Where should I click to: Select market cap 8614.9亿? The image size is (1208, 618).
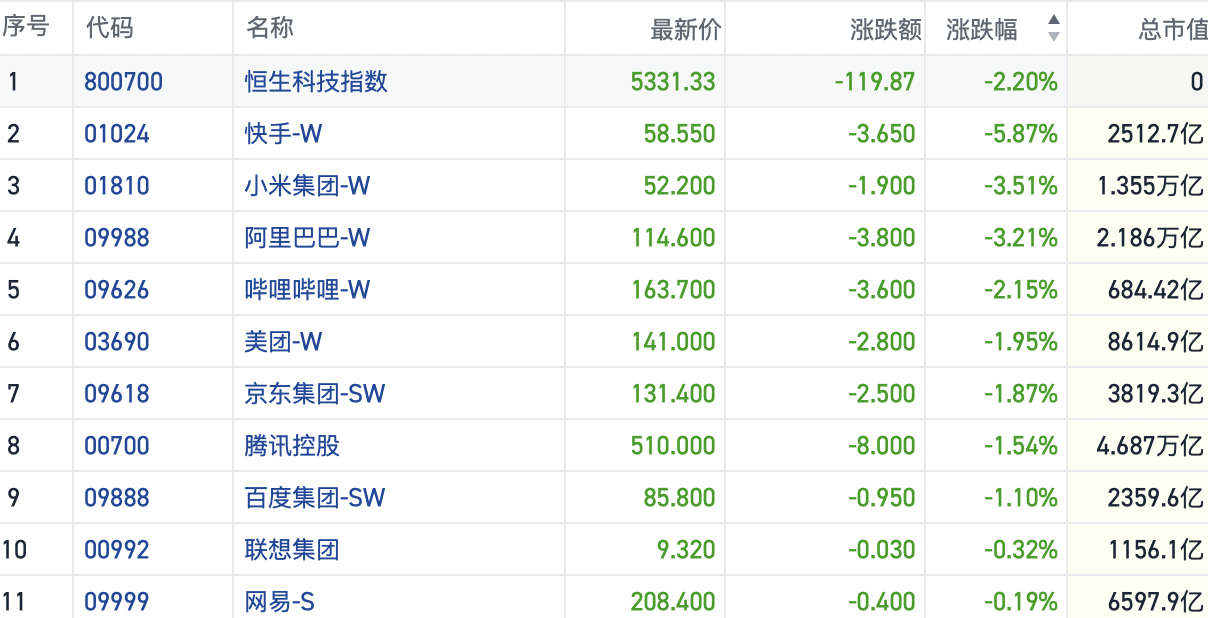click(x=1155, y=341)
